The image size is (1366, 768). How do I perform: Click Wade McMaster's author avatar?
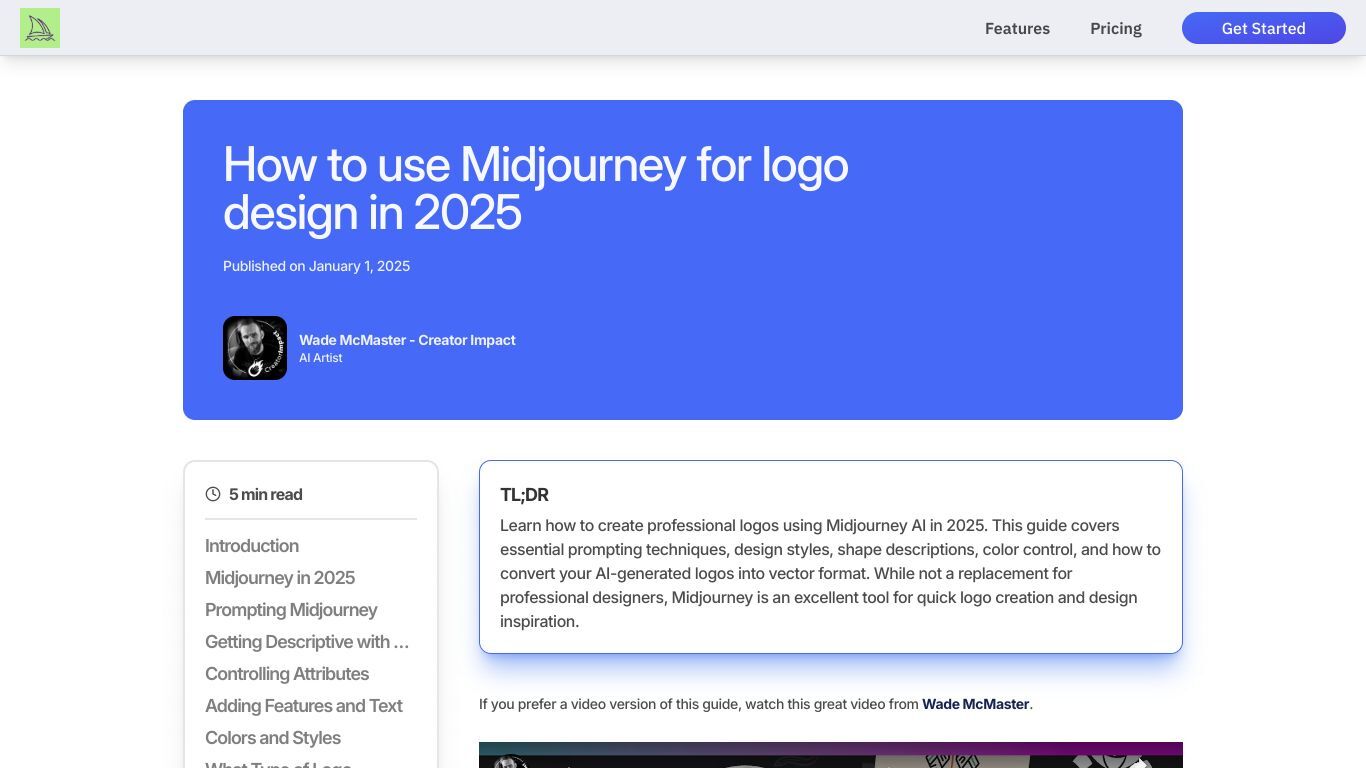click(255, 348)
